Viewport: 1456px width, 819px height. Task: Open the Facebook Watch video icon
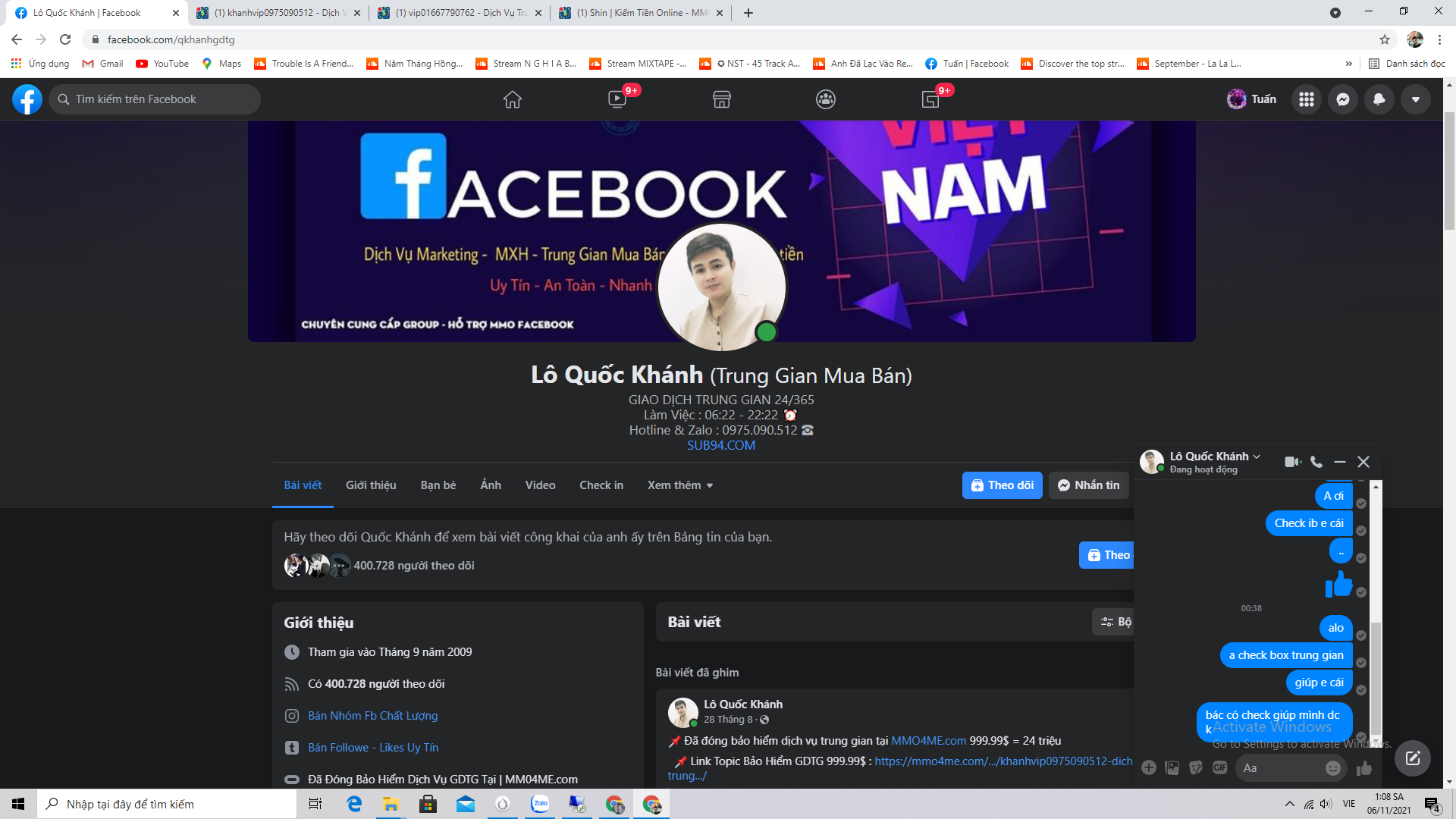[617, 99]
